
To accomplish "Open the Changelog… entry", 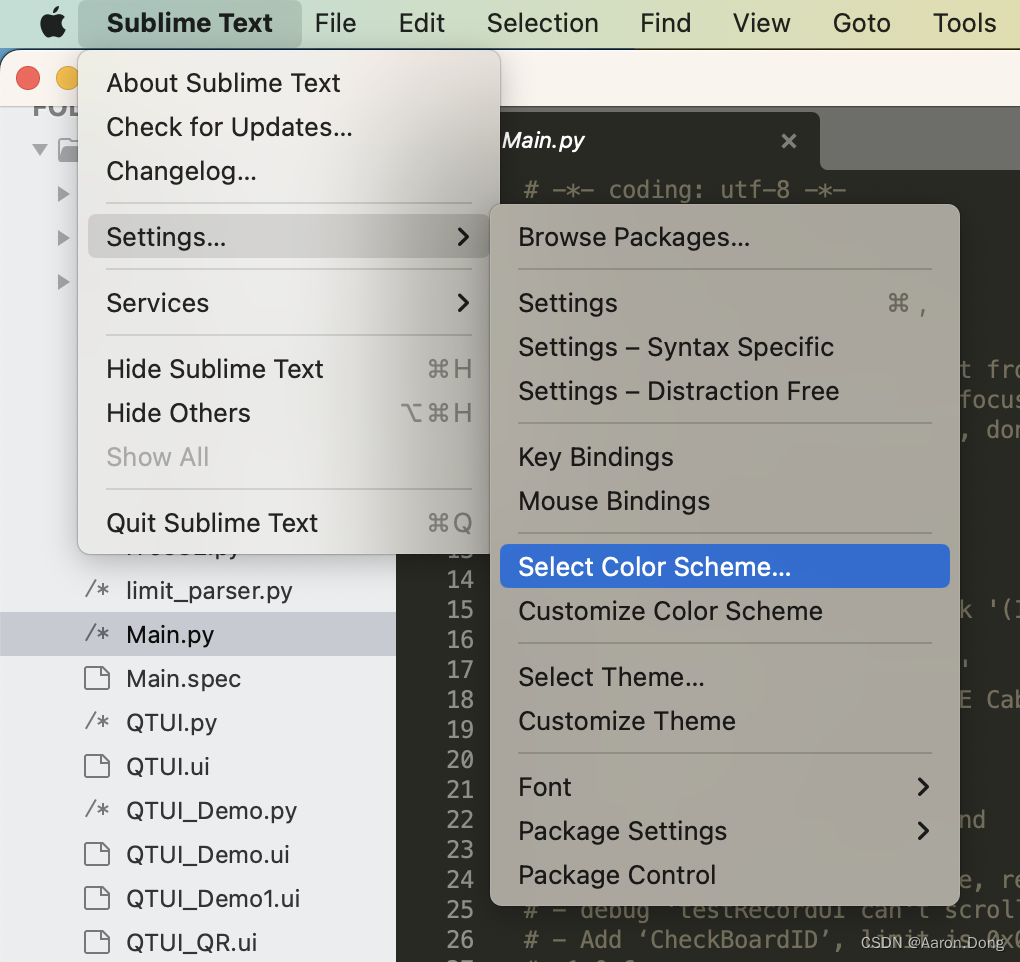I will point(289,171).
